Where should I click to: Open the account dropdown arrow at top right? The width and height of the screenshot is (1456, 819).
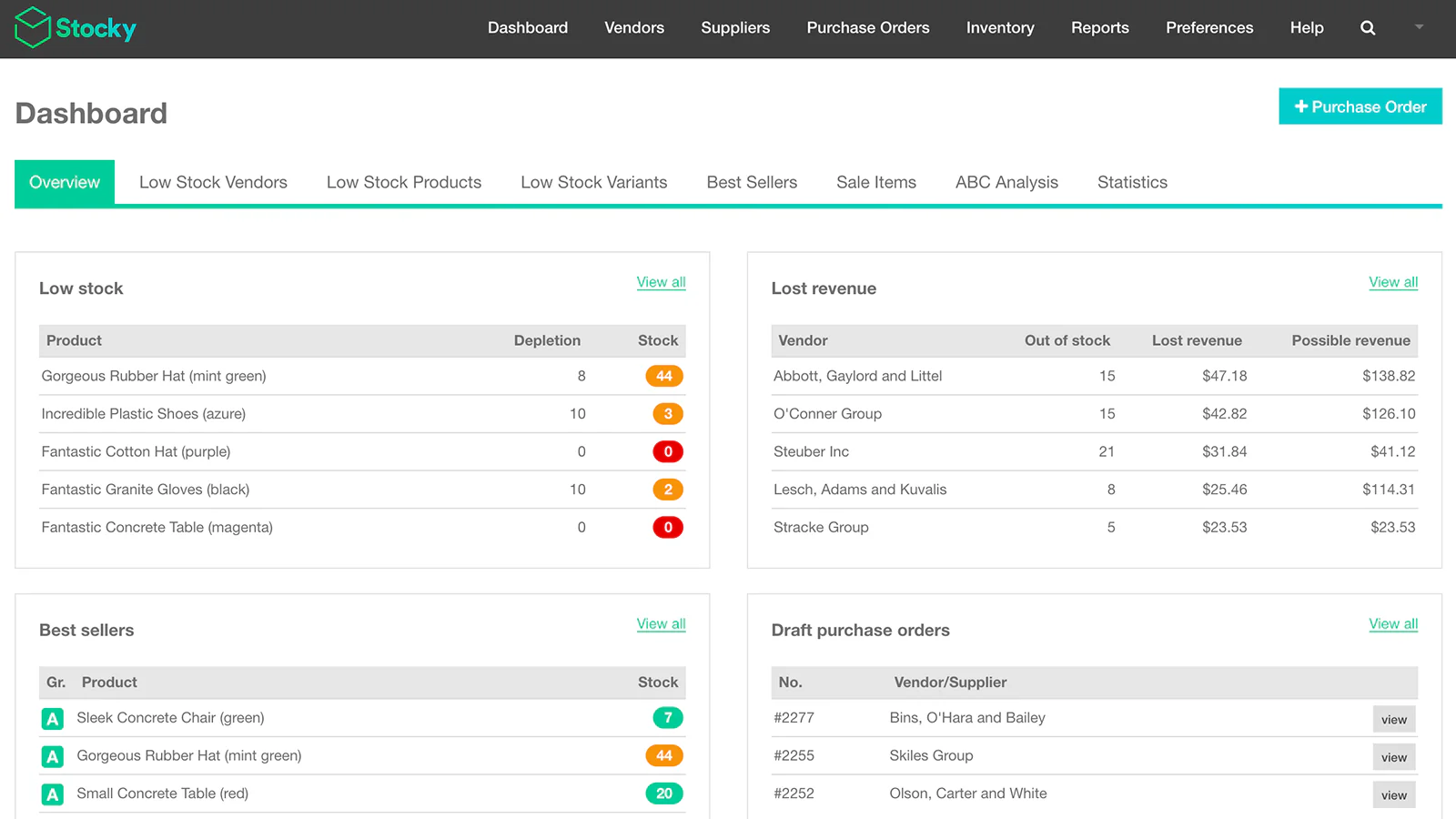(x=1418, y=27)
